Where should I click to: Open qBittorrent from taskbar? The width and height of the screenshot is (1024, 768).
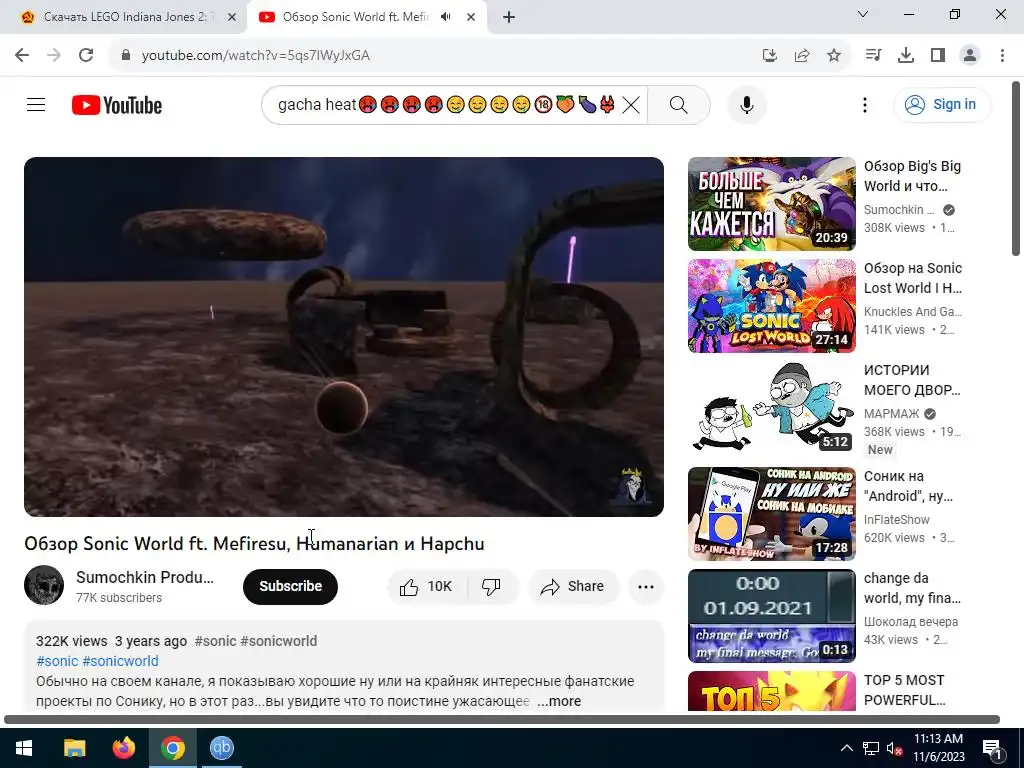[221, 748]
